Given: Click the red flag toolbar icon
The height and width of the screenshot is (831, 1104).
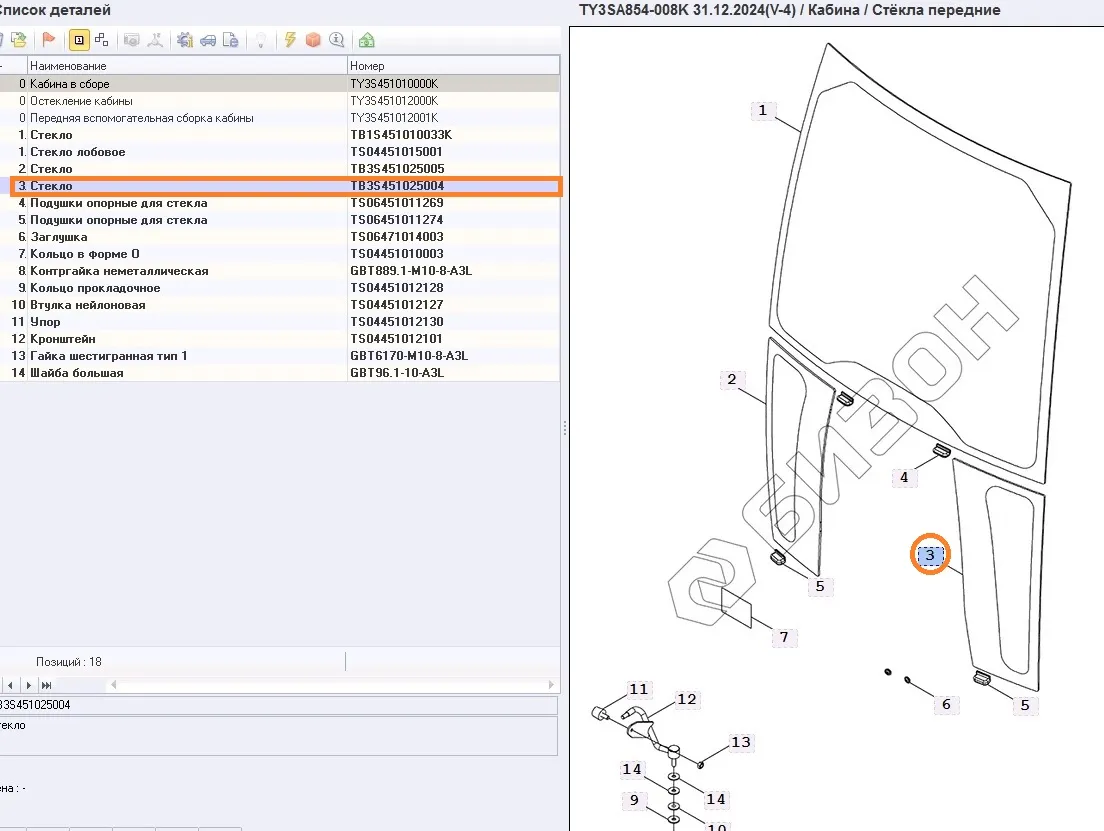Looking at the screenshot, I should coord(48,40).
